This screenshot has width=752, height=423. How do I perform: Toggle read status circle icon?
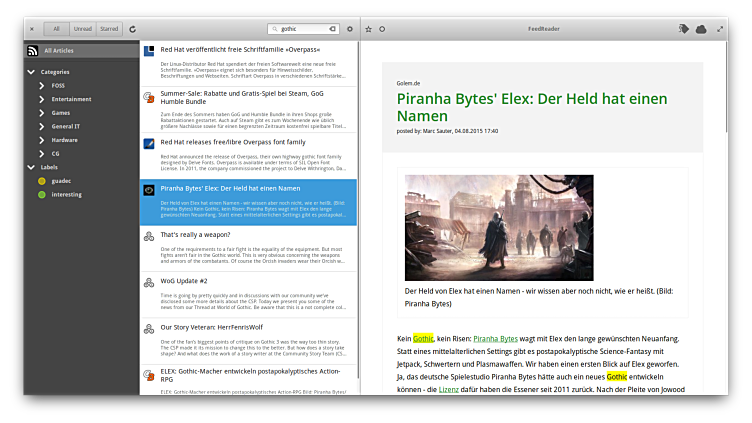tap(382, 29)
